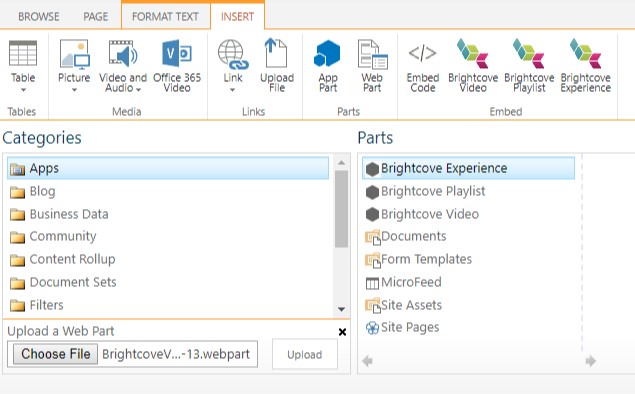Select Brightcove Experience in Parts list
This screenshot has width=635, height=394.
(x=468, y=168)
